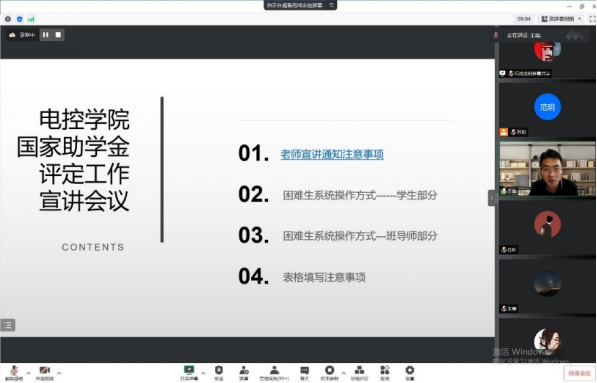
Task: Click the Invite participants icon
Action: (x=244, y=372)
